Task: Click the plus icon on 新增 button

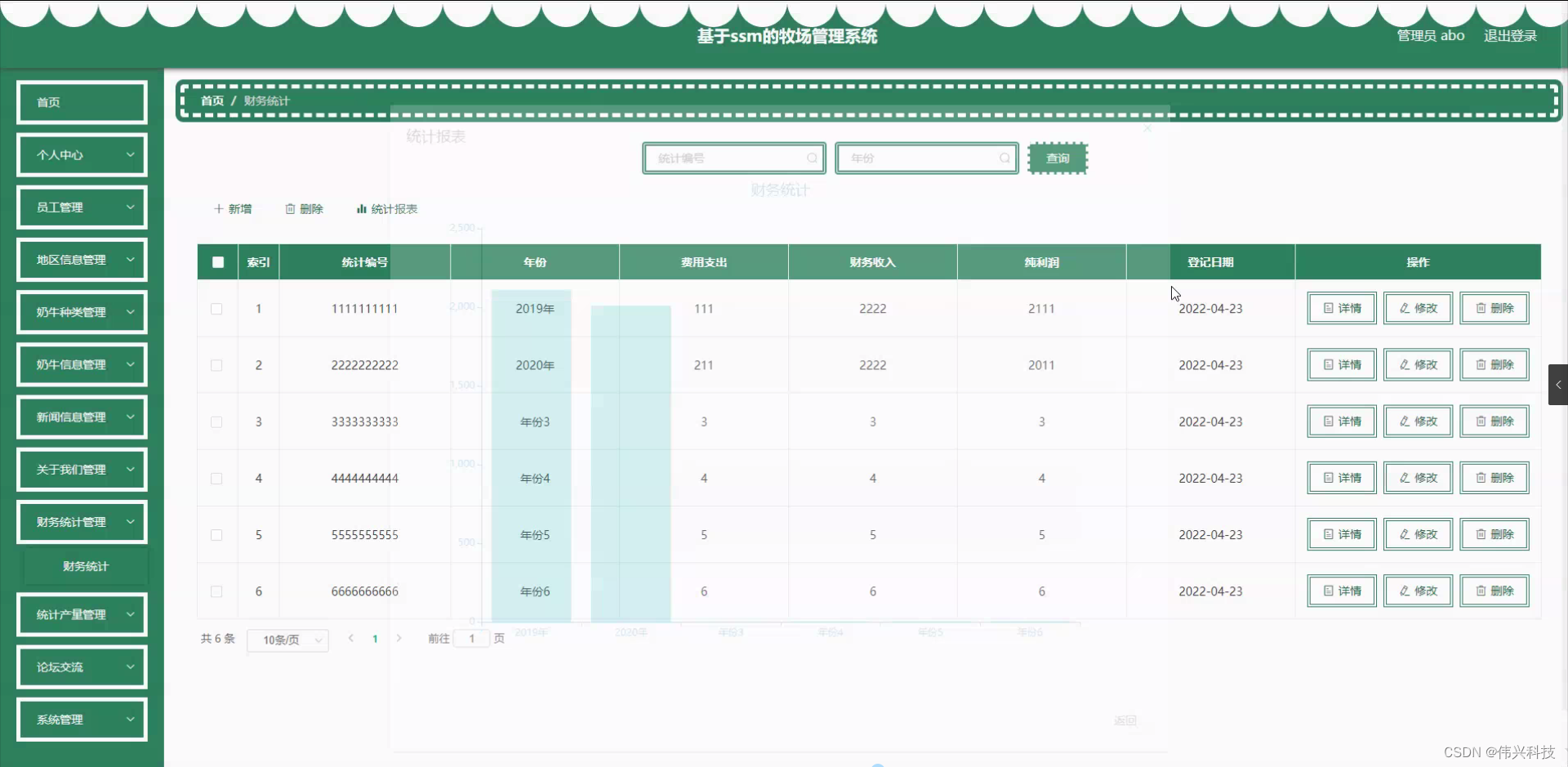Action: (x=217, y=209)
